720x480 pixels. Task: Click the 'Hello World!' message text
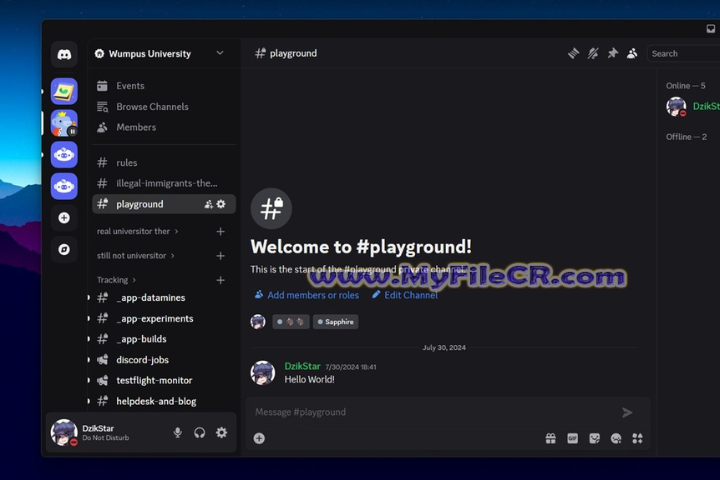pyautogui.click(x=309, y=379)
